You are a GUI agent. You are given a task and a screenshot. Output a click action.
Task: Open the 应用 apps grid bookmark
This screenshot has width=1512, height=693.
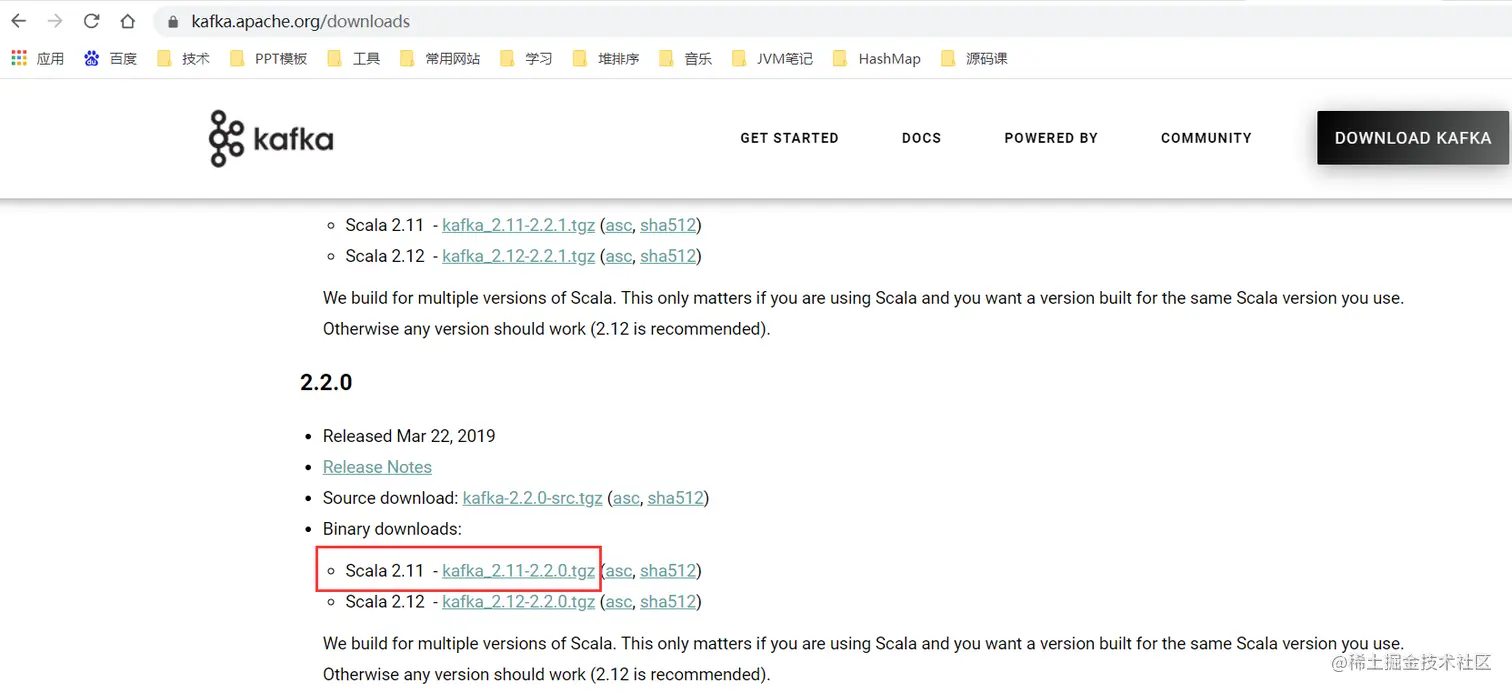tap(37, 59)
